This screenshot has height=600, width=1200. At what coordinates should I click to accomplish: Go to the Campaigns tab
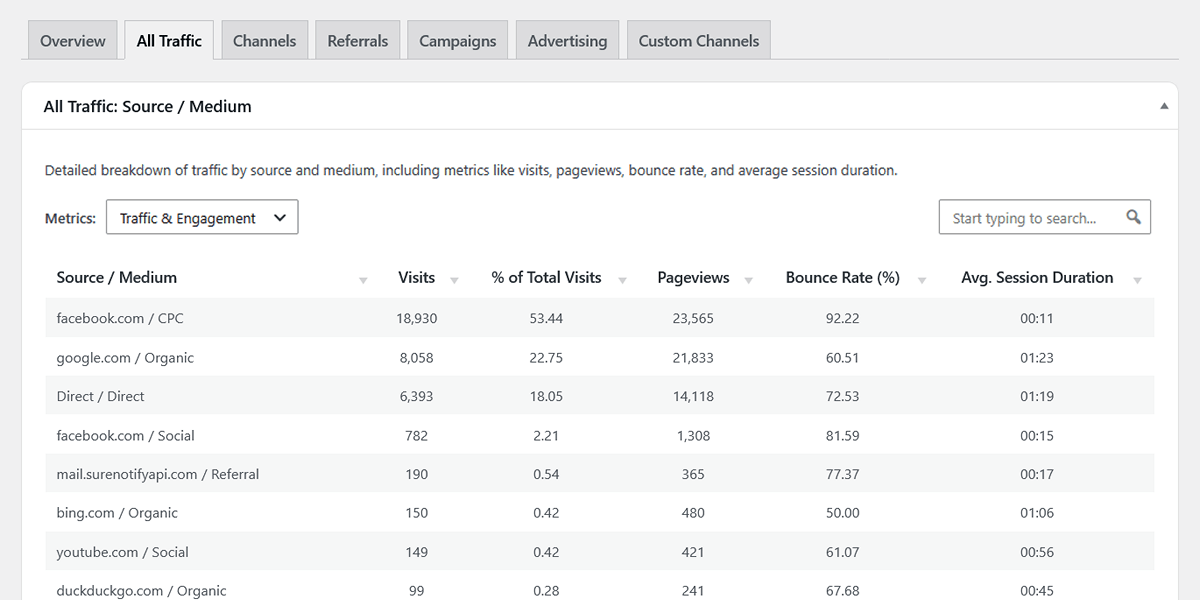(458, 41)
